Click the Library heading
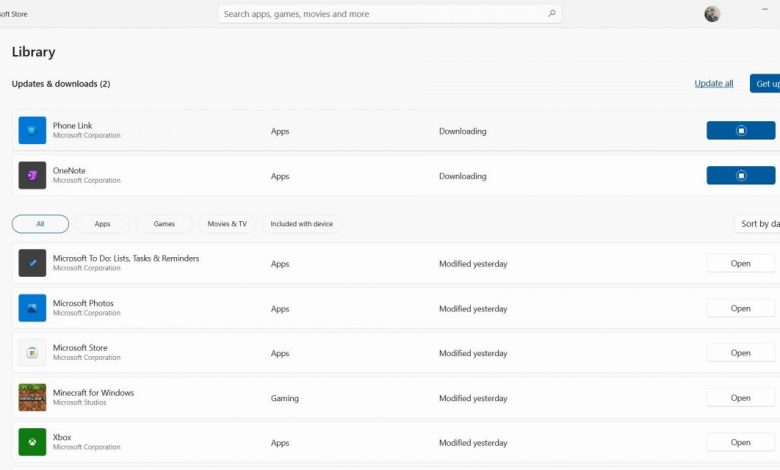This screenshot has width=780, height=470. (33, 52)
